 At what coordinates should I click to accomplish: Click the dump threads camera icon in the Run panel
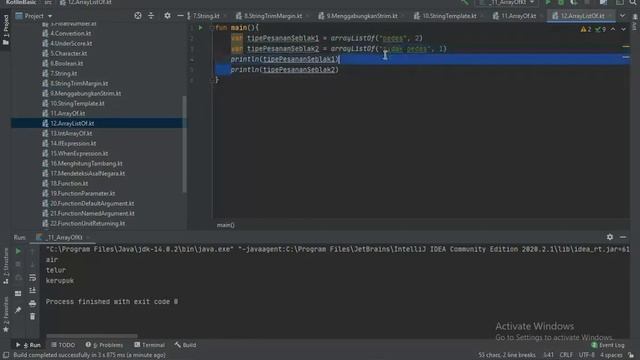[x=18, y=278]
